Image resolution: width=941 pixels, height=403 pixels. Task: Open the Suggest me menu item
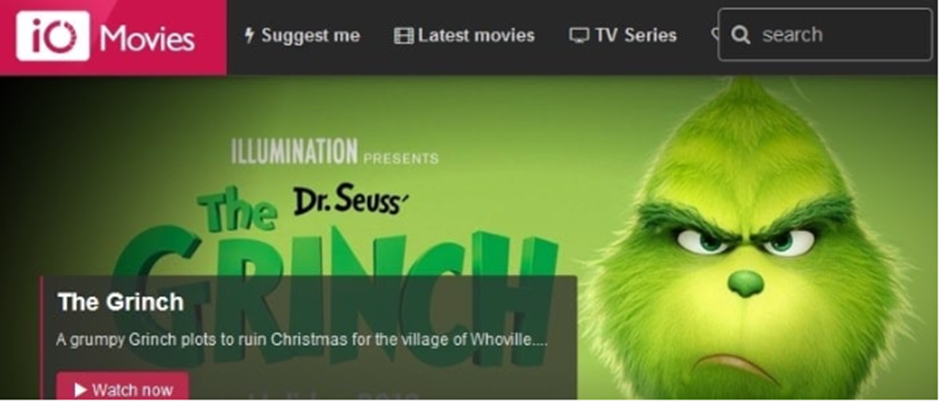(302, 35)
